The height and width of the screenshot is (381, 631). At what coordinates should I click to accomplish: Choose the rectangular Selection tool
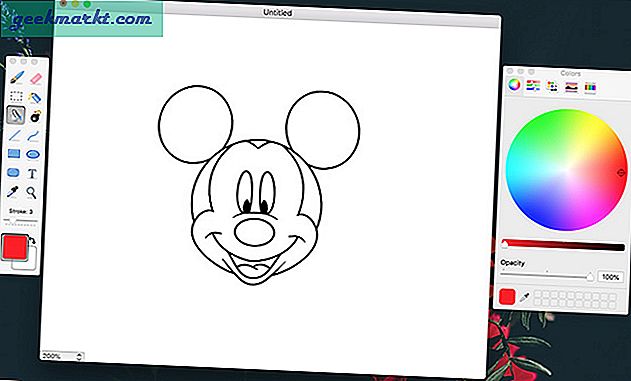coord(16,97)
